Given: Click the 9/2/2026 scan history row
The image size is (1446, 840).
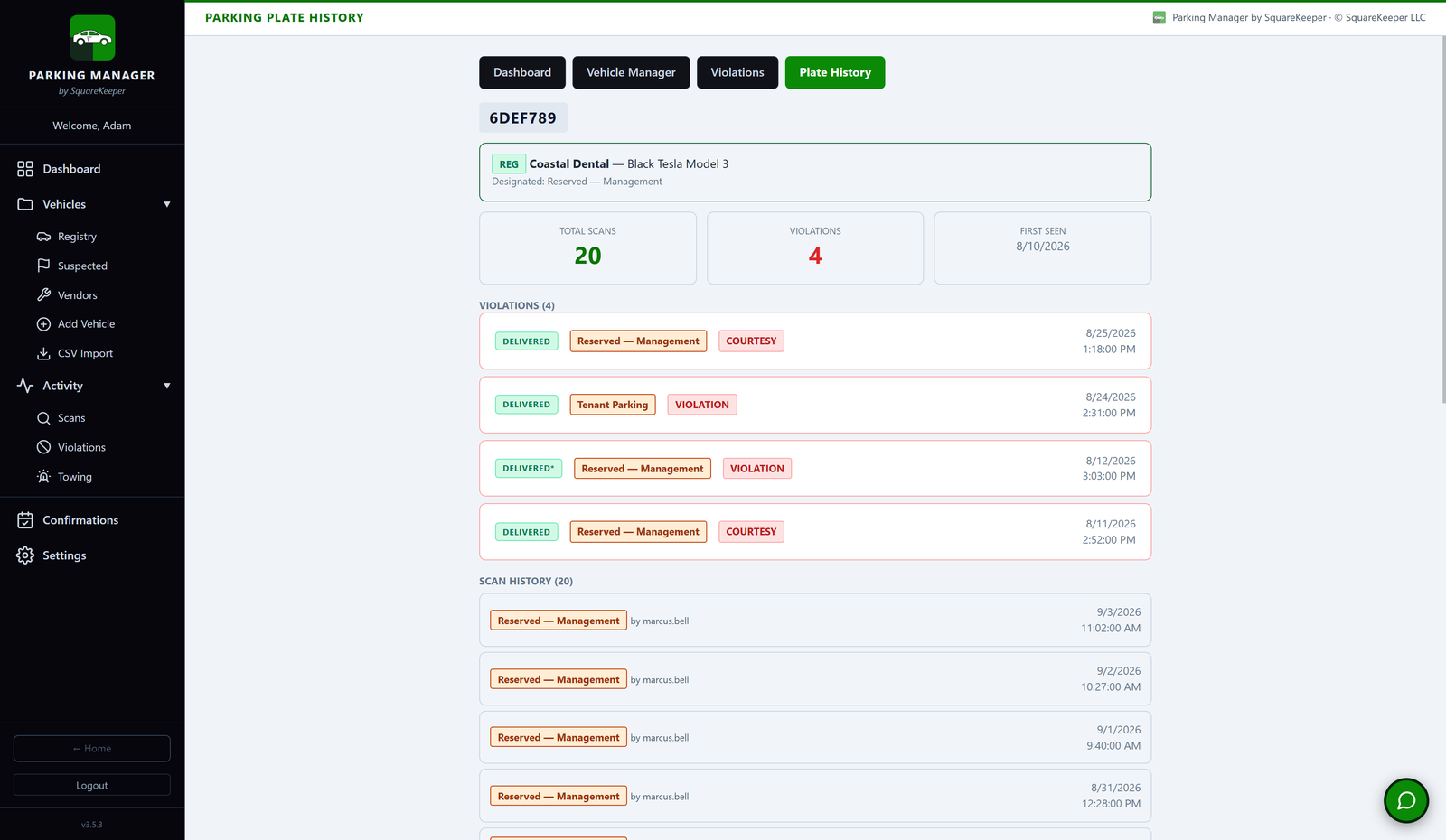Looking at the screenshot, I should coord(815,679).
